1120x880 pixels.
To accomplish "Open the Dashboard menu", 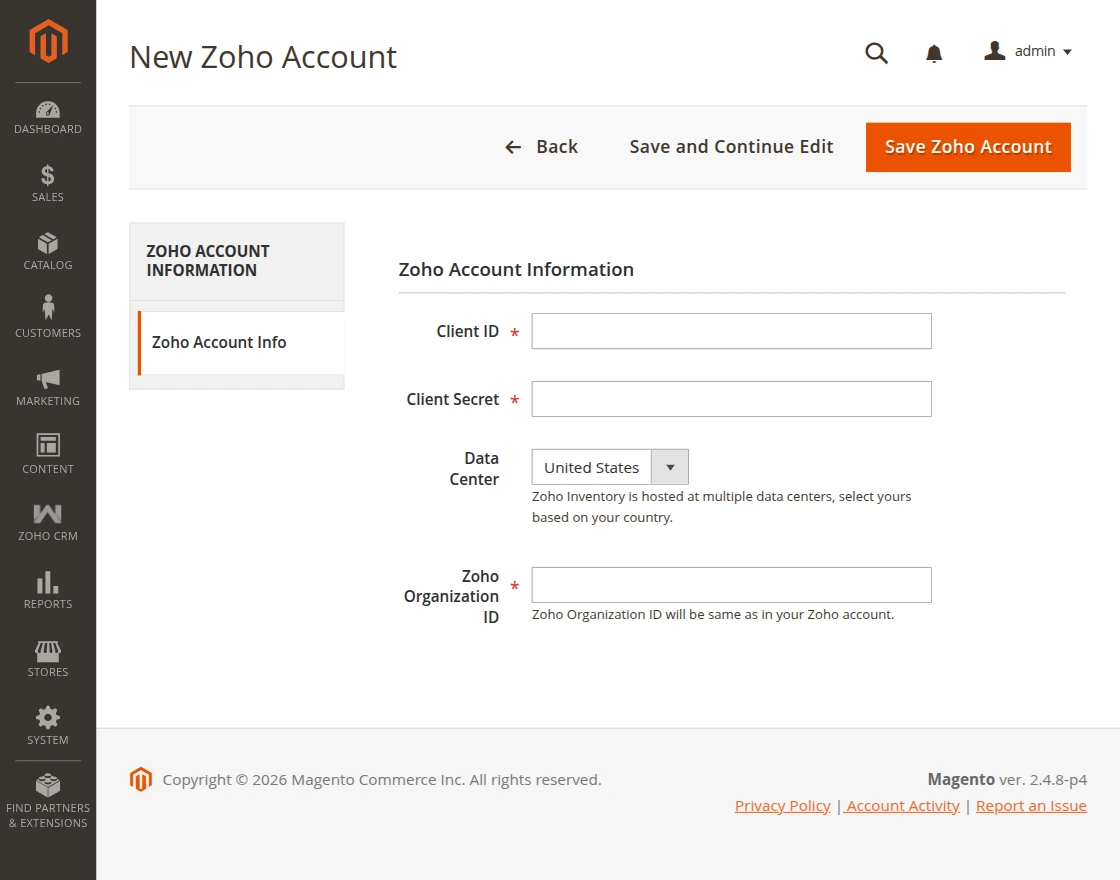I will [x=48, y=118].
